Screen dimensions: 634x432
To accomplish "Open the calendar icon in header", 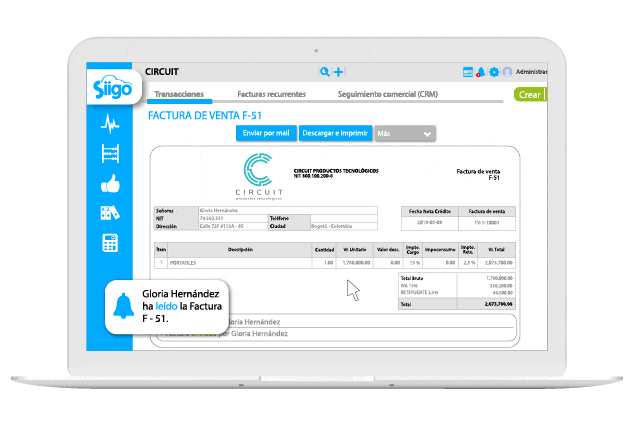I will pos(468,72).
